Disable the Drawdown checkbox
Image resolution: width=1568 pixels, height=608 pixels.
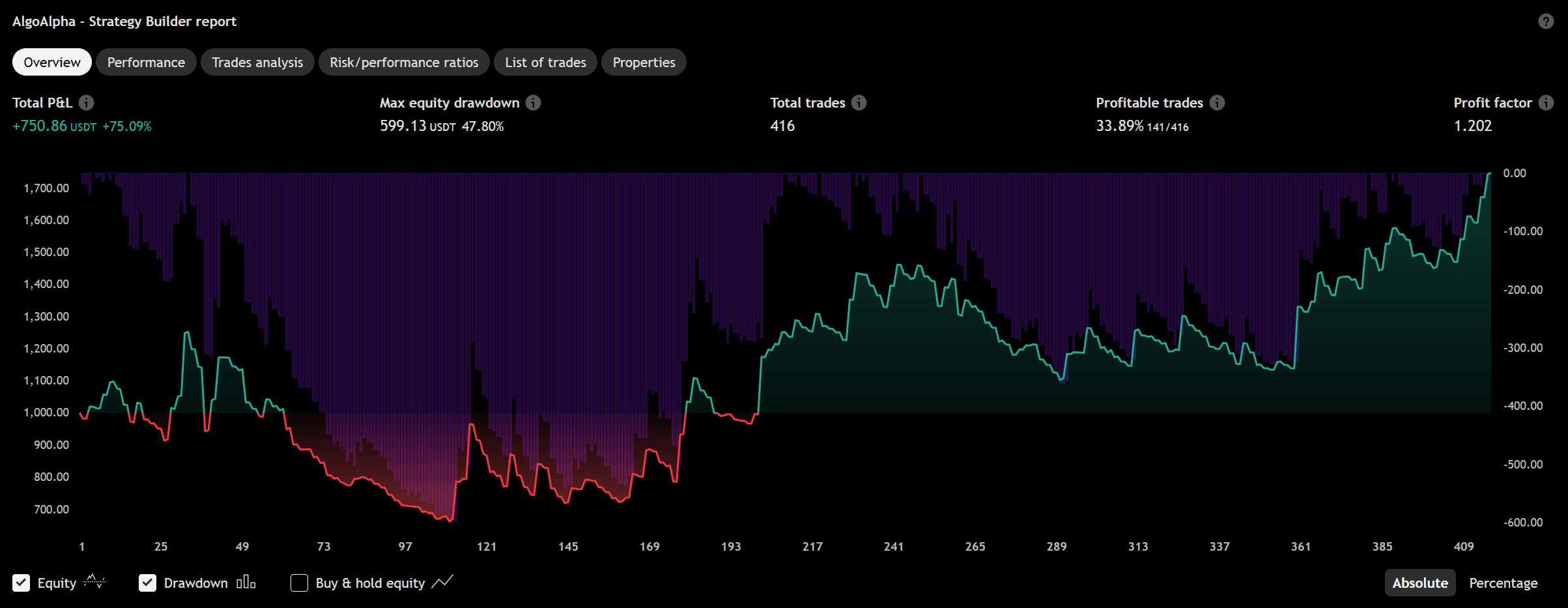(x=147, y=583)
